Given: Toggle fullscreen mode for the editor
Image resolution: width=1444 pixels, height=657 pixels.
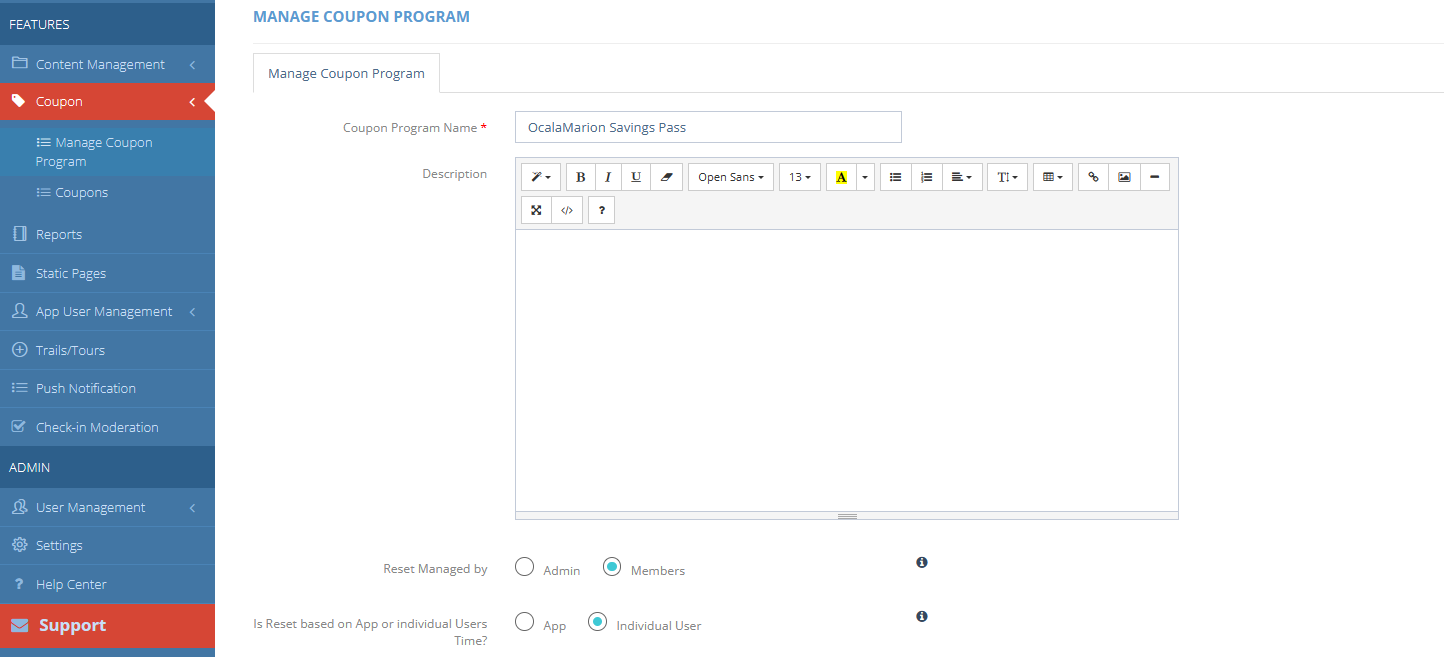Looking at the screenshot, I should tap(536, 210).
